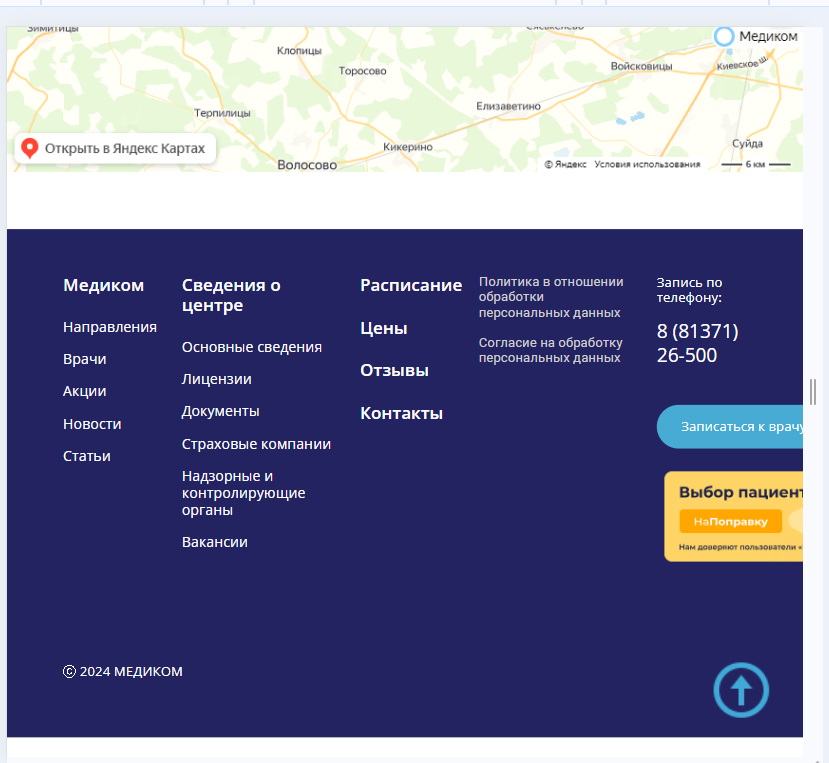Click the Записаться к врачу button
The height and width of the screenshot is (763, 829).
(730, 427)
